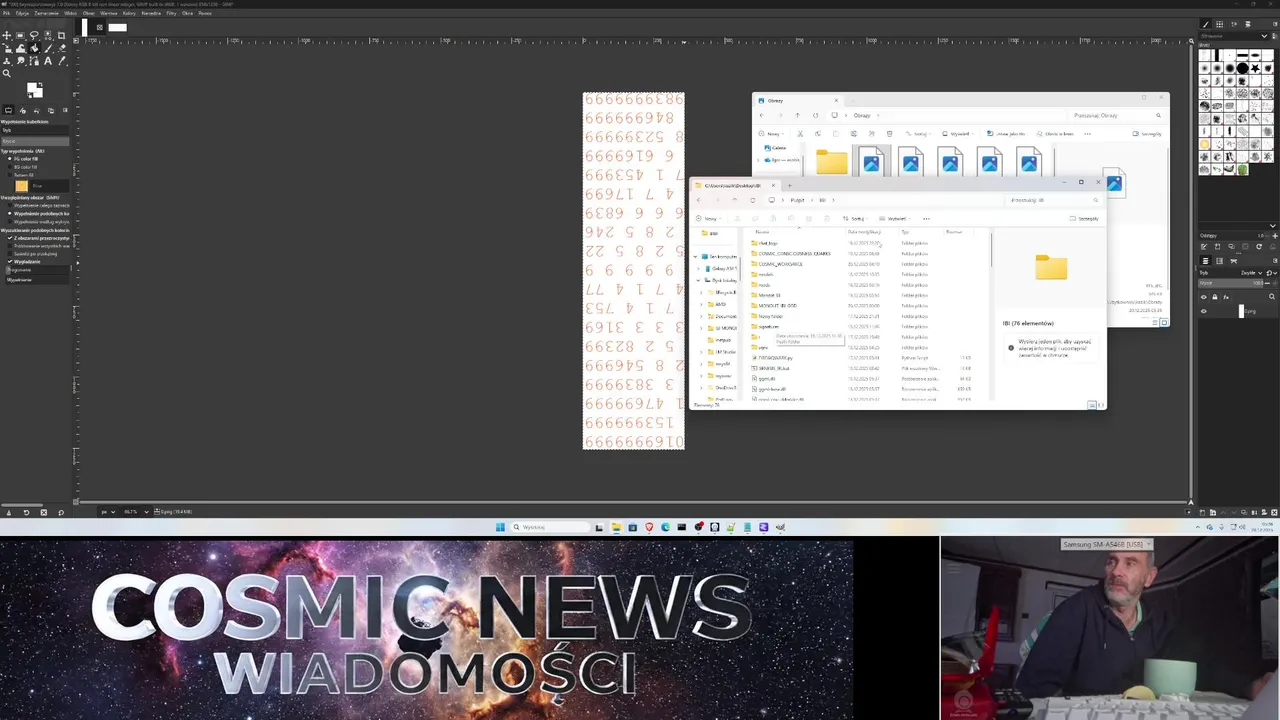Click the Delete trash icon in Obrazy toolbar
The height and width of the screenshot is (720, 1280).
pos(889,134)
